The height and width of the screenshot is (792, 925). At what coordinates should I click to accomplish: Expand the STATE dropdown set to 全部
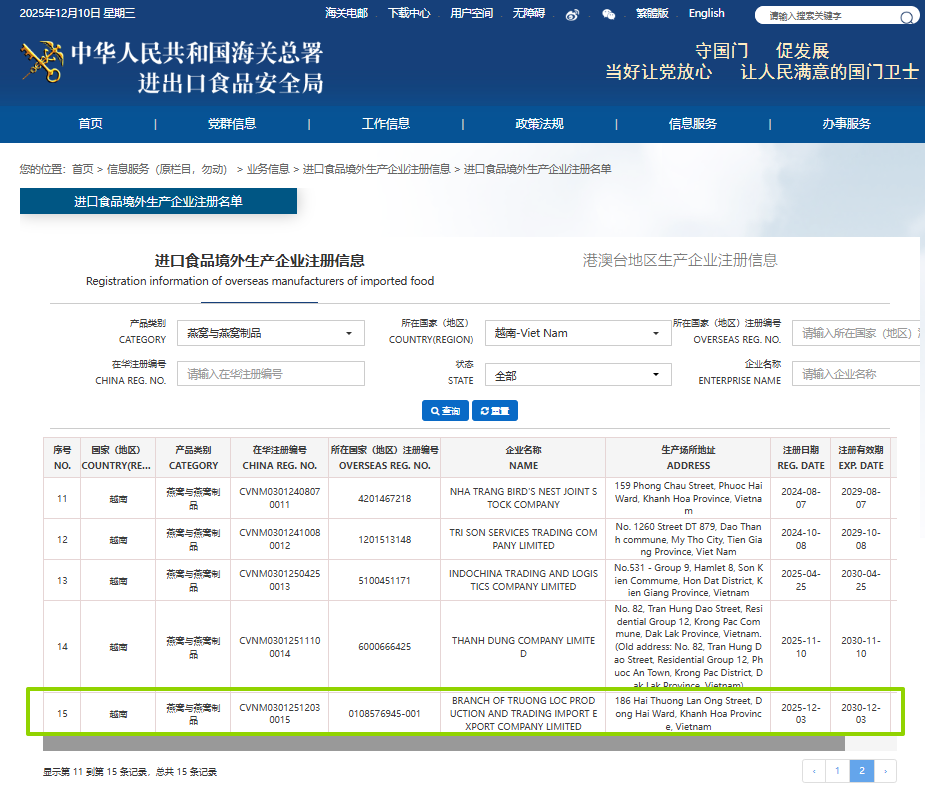coord(578,375)
